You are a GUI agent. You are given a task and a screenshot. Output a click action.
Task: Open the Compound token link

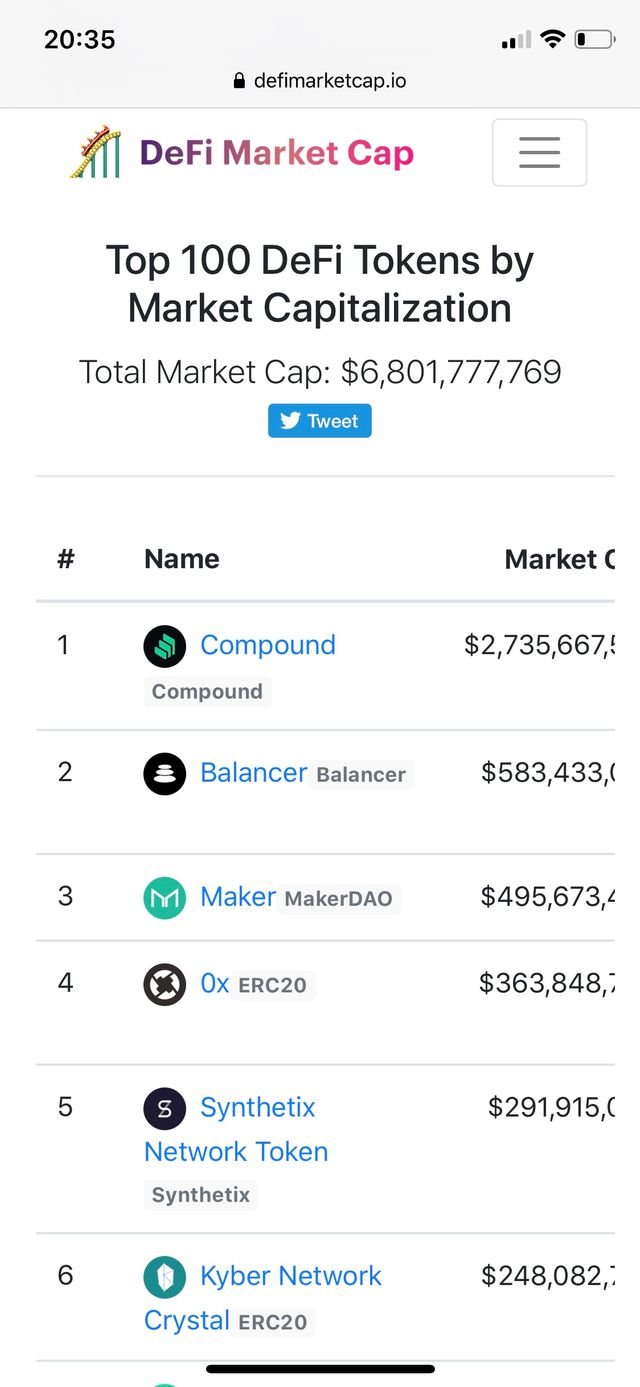coord(268,645)
